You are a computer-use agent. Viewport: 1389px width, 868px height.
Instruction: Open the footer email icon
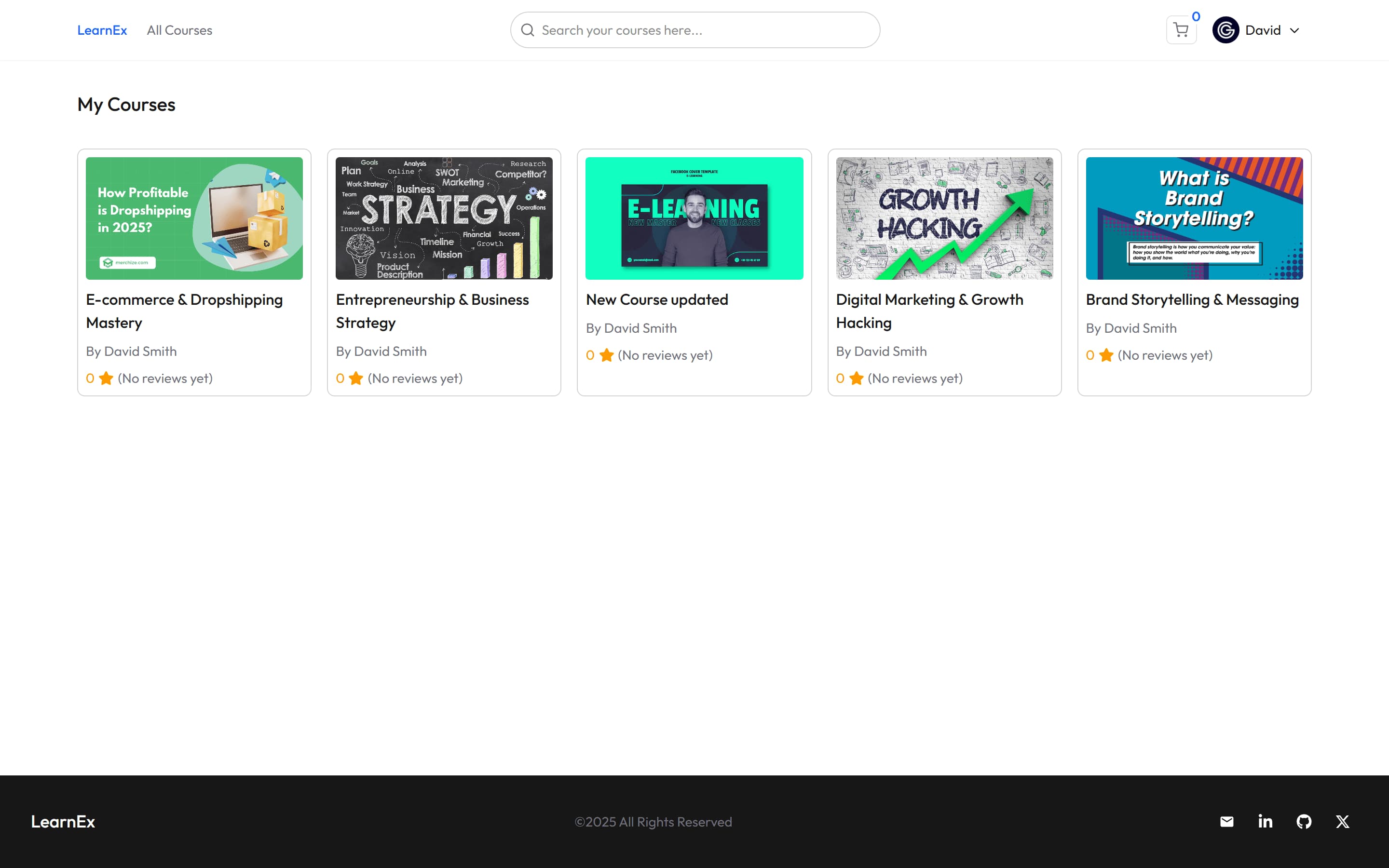(x=1226, y=822)
